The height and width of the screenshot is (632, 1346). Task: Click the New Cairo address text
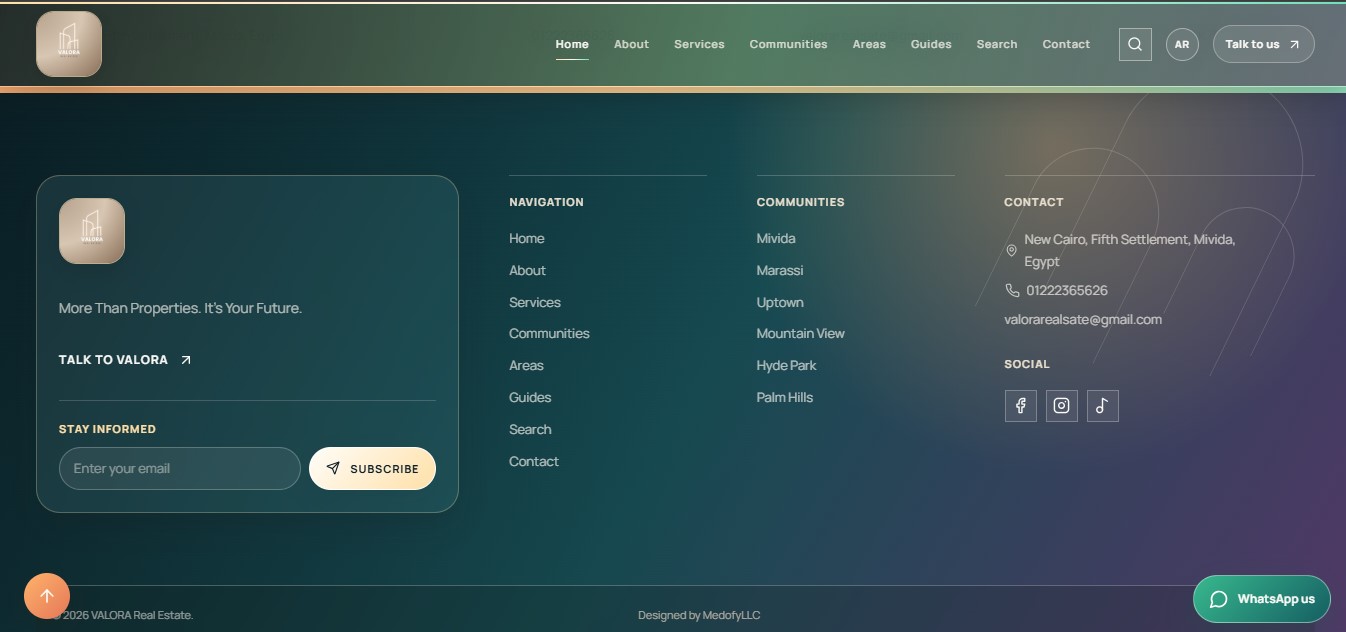coord(1130,250)
